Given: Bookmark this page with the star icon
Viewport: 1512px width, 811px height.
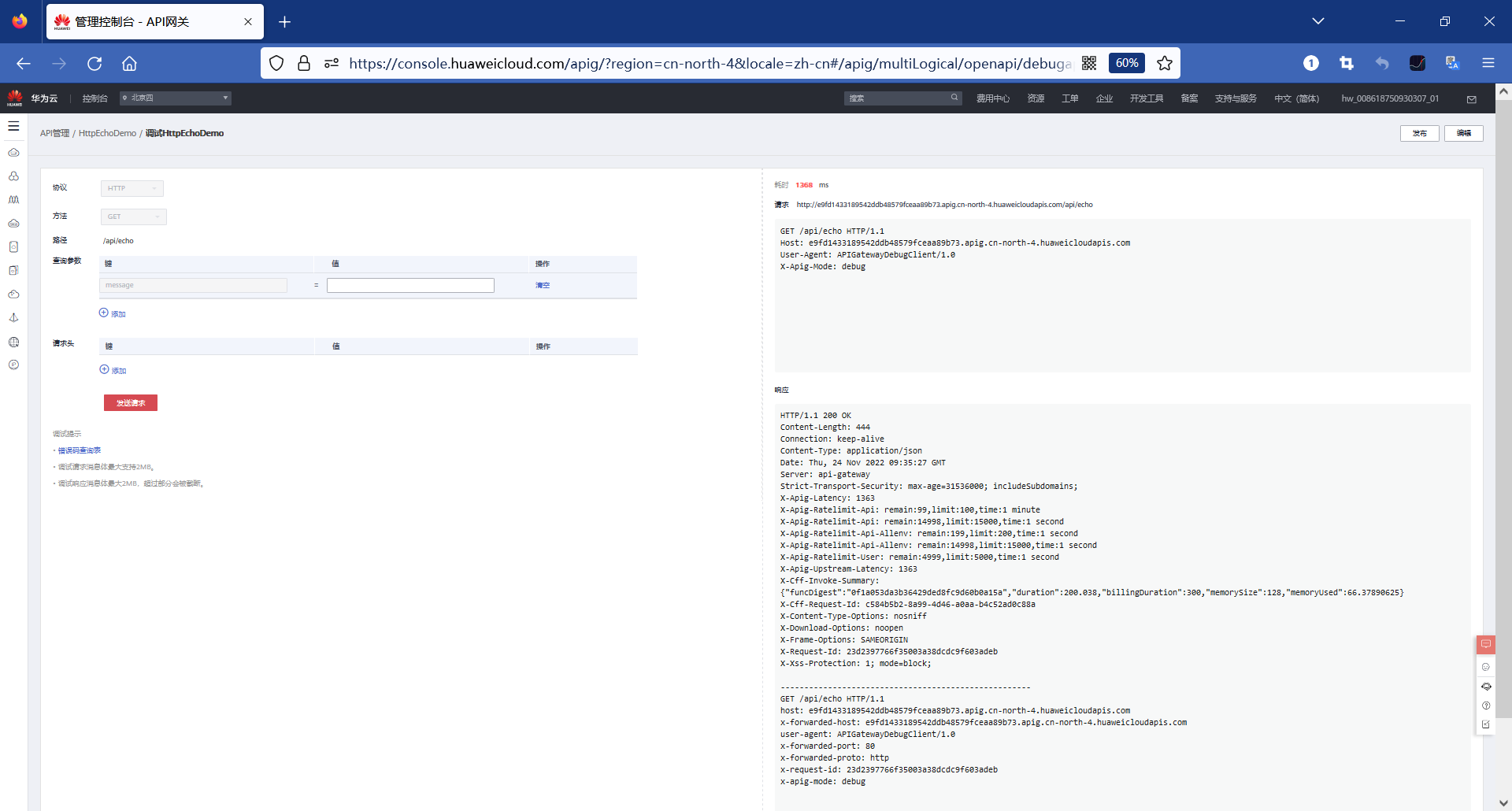Looking at the screenshot, I should [x=1165, y=63].
